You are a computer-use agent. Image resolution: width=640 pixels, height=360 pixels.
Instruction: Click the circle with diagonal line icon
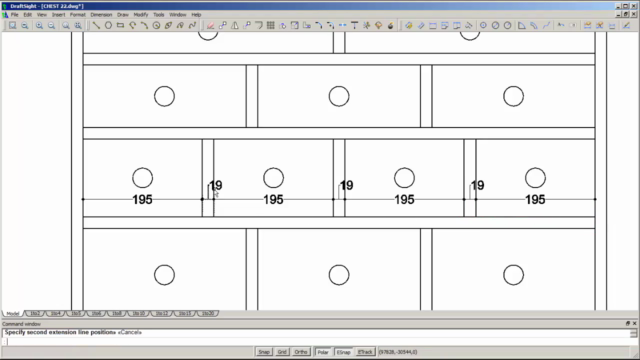(x=495, y=25)
